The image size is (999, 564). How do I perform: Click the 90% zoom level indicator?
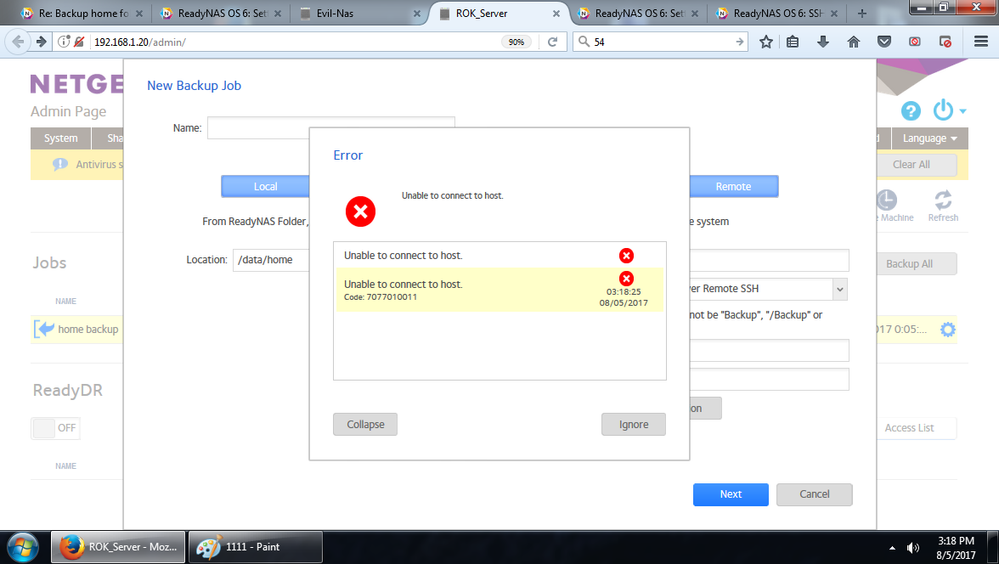(x=516, y=42)
